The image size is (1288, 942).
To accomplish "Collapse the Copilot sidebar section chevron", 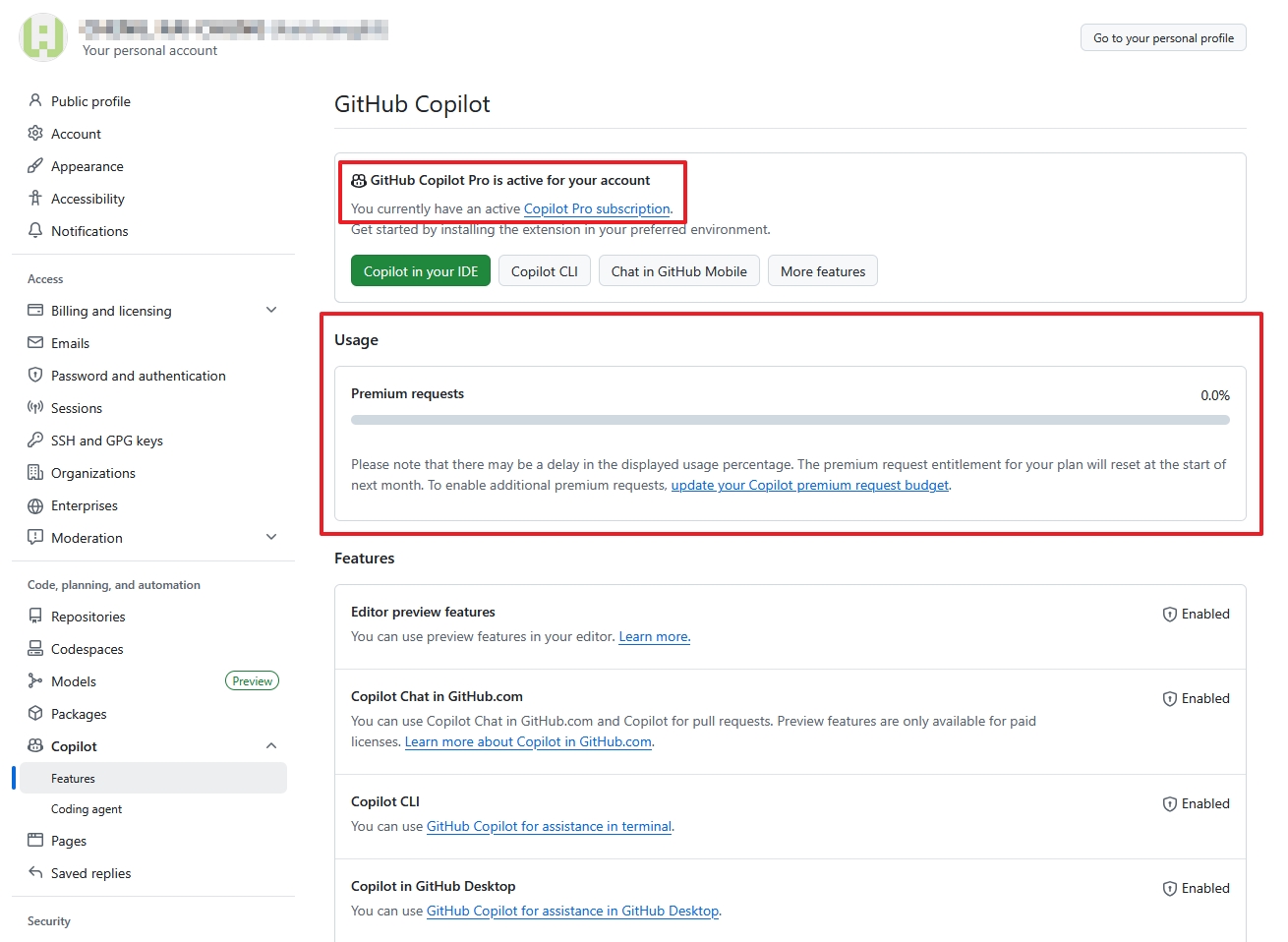I will (x=271, y=745).
